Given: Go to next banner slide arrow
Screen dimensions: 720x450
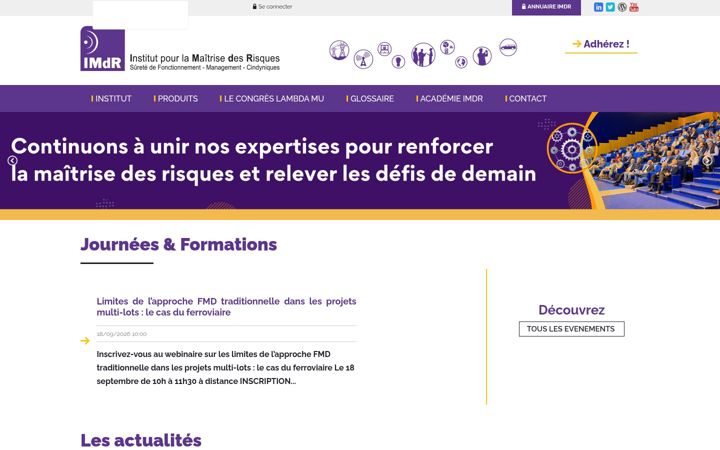Looking at the screenshot, I should [707, 160].
